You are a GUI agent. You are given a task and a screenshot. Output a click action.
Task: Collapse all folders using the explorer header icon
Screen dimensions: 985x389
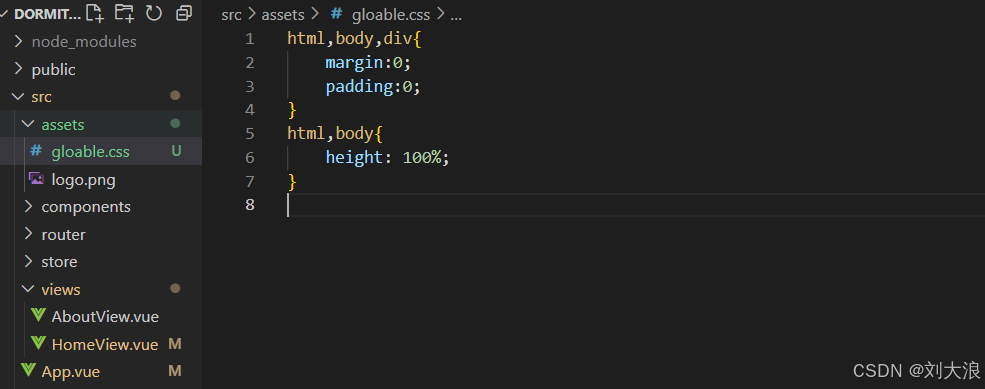183,13
